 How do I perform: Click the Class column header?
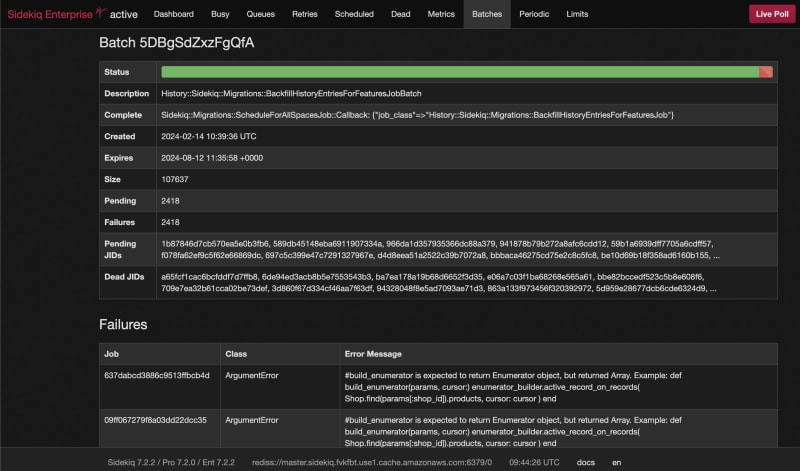point(236,354)
